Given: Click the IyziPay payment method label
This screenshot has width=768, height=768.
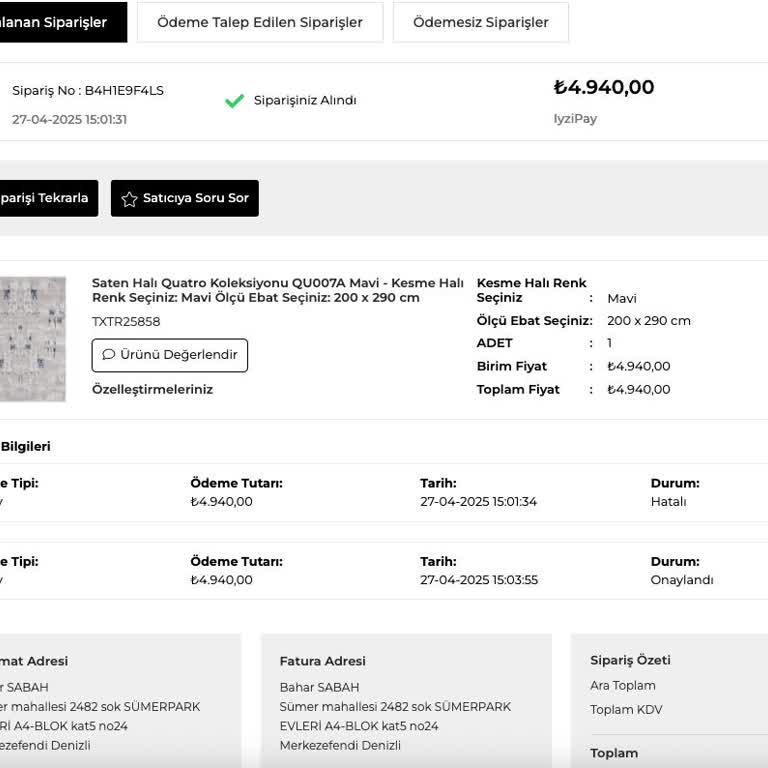Looking at the screenshot, I should (x=575, y=119).
